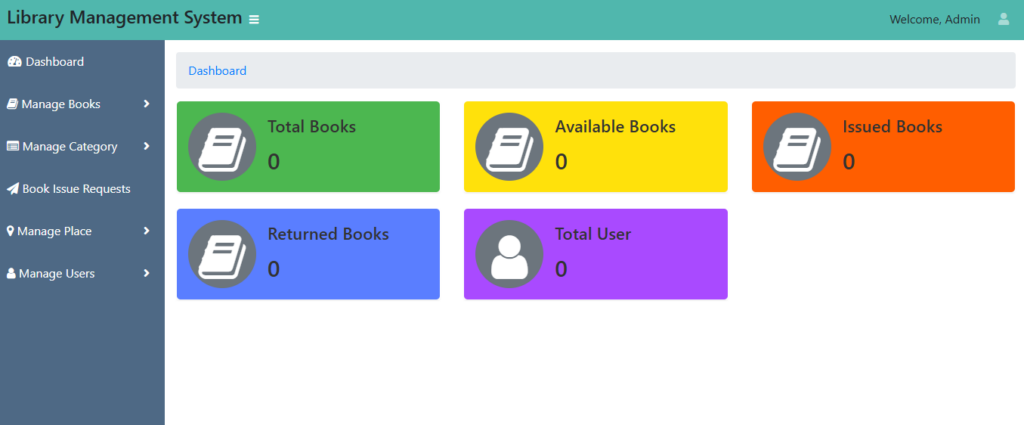Click the Available Books count value
The height and width of the screenshot is (425, 1024).
561,161
